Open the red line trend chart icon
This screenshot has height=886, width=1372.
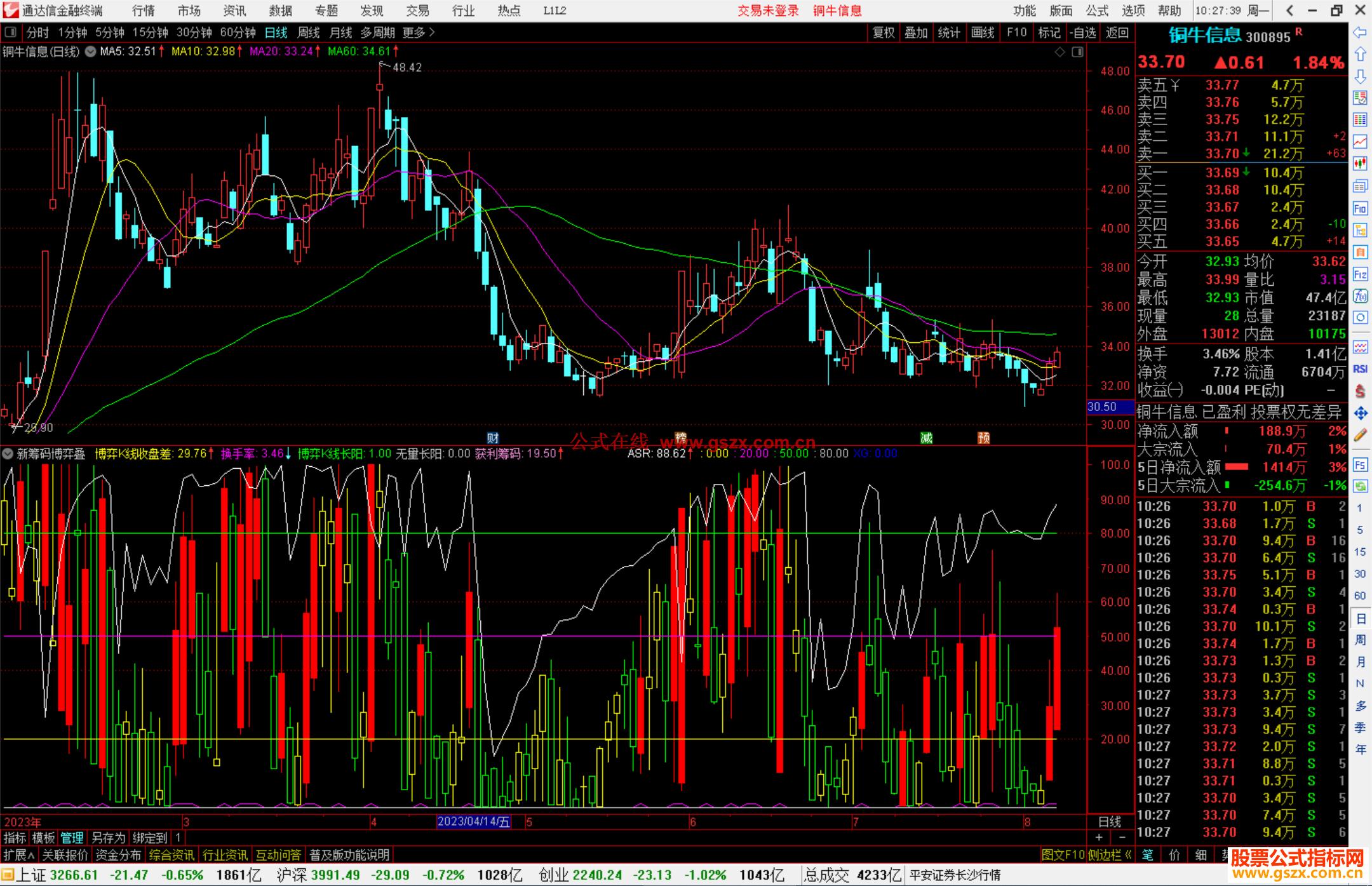click(x=1360, y=142)
